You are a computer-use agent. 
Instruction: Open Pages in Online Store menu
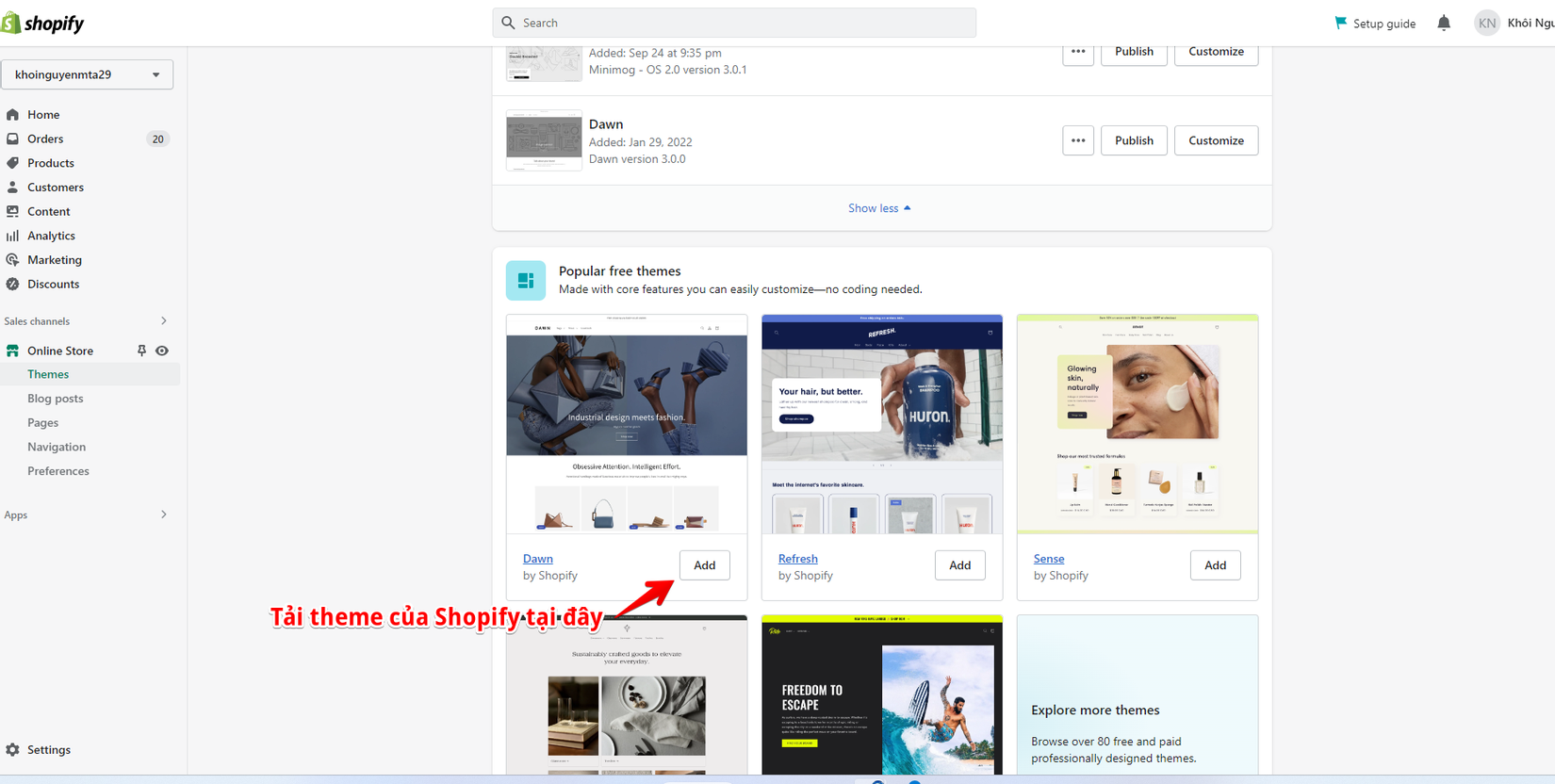(43, 423)
